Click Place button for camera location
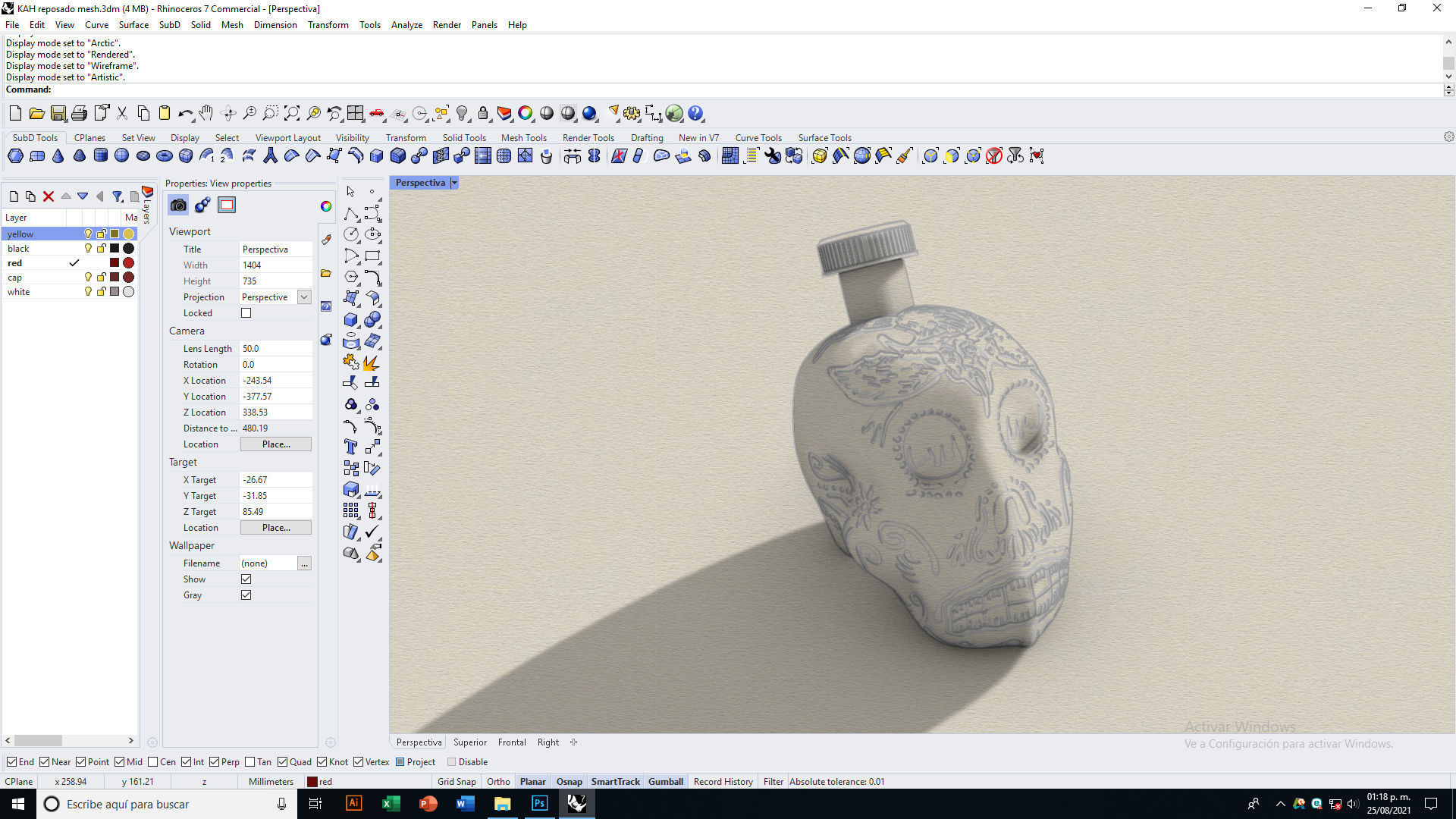Screen dimensions: 1456x819 click(276, 444)
